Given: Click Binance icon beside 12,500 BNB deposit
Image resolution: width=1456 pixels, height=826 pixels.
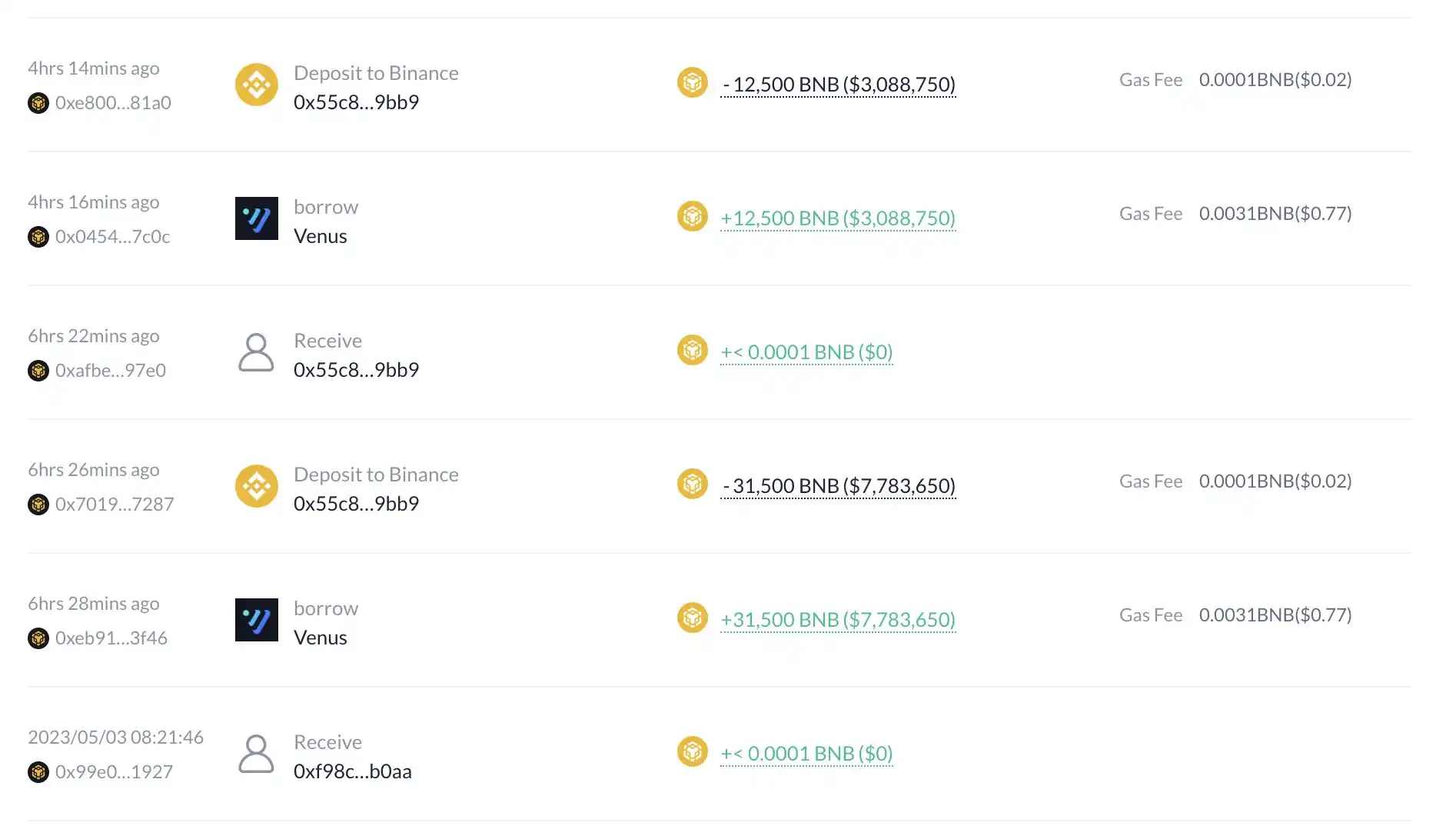Looking at the screenshot, I should click(x=256, y=84).
